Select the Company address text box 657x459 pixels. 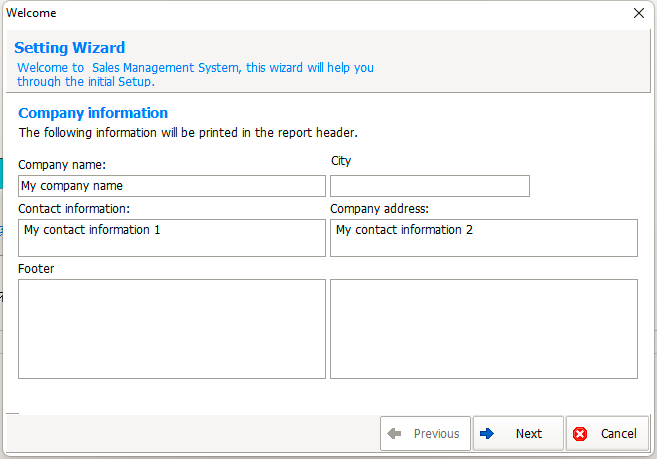(x=484, y=238)
